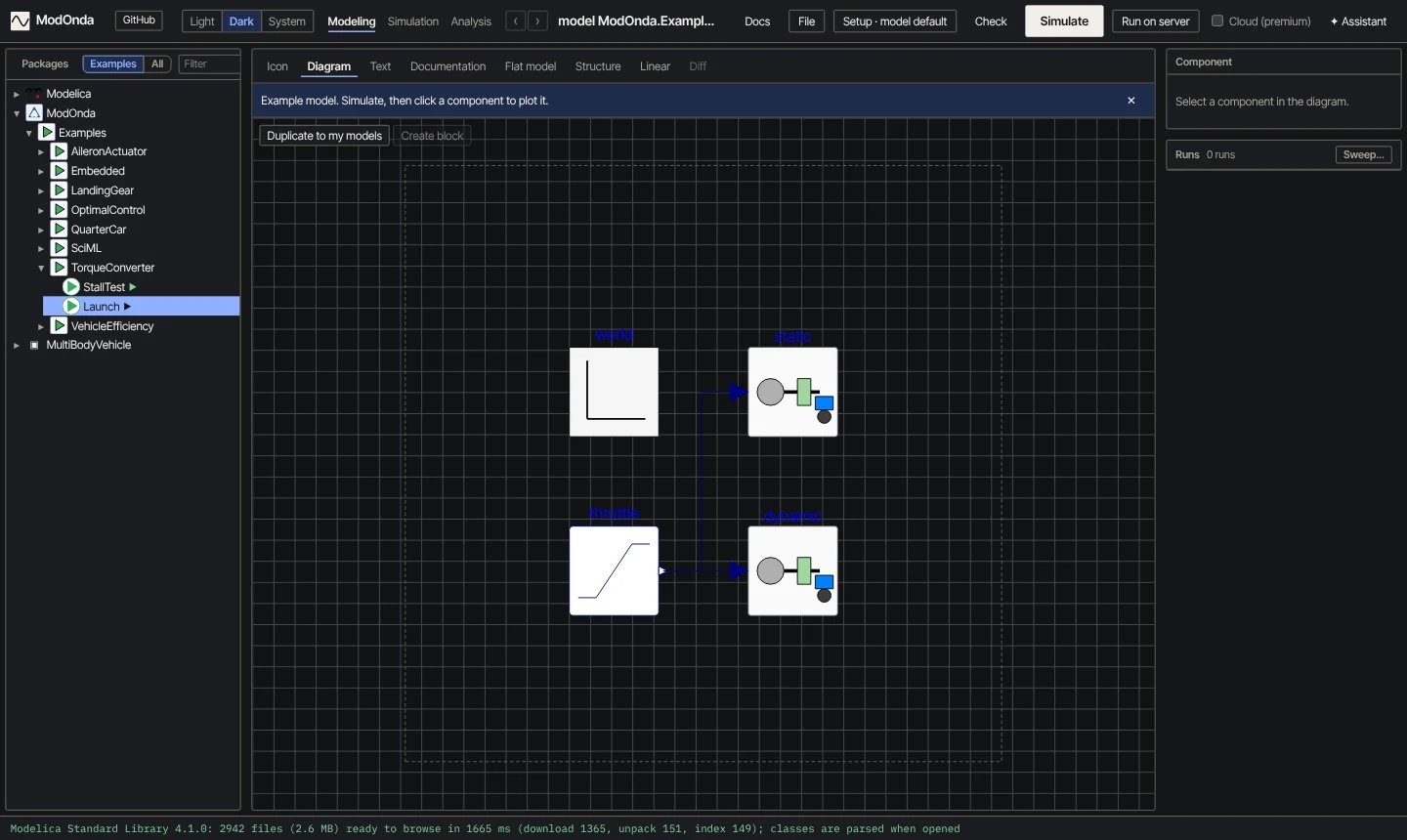The height and width of the screenshot is (840, 1407).
Task: Expand the Modelica package tree node
Action: (17, 95)
